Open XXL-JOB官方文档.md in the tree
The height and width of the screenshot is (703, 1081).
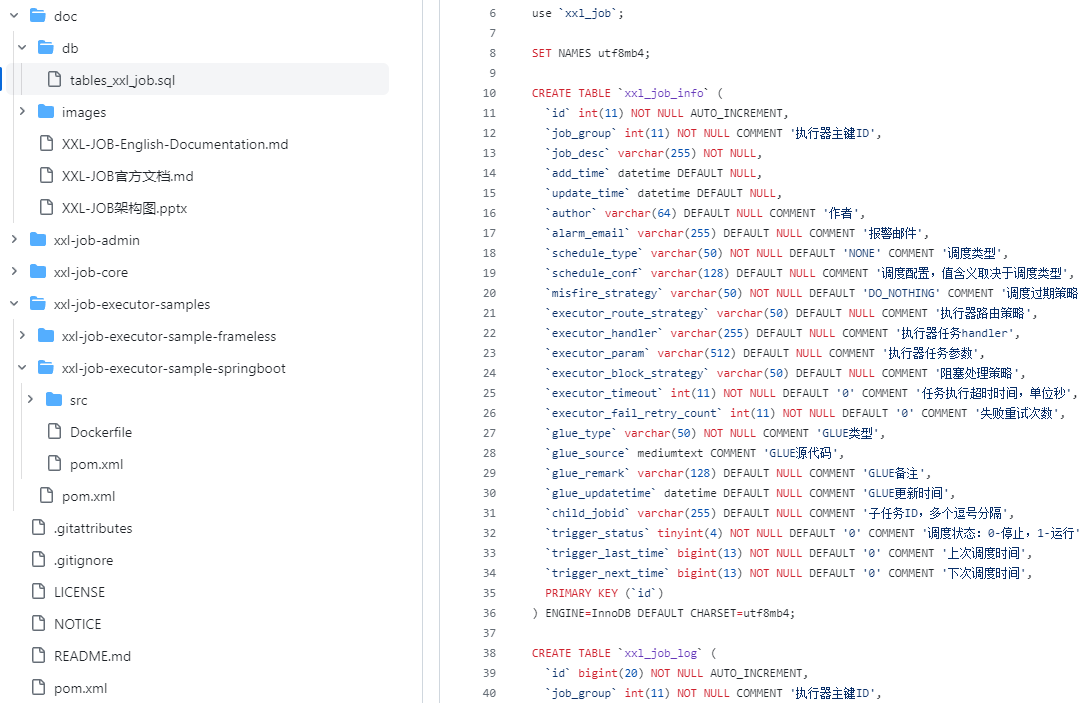click(x=127, y=176)
